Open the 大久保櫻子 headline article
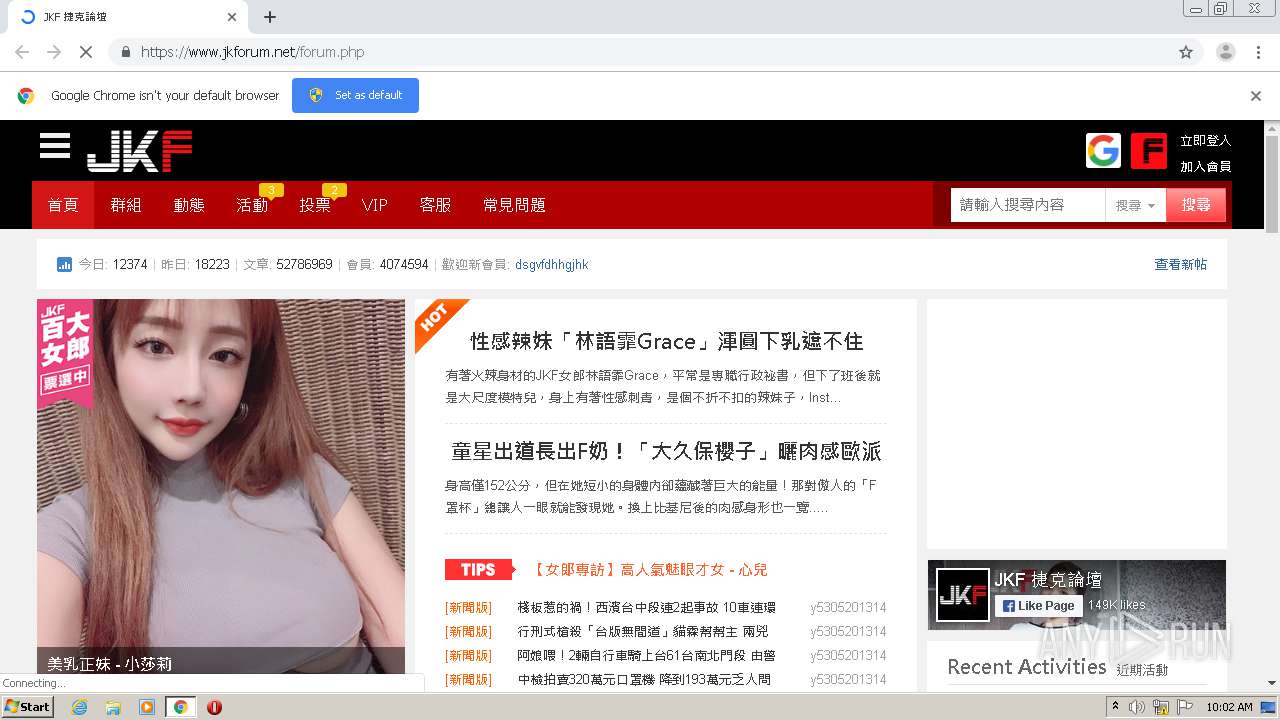 [666, 451]
